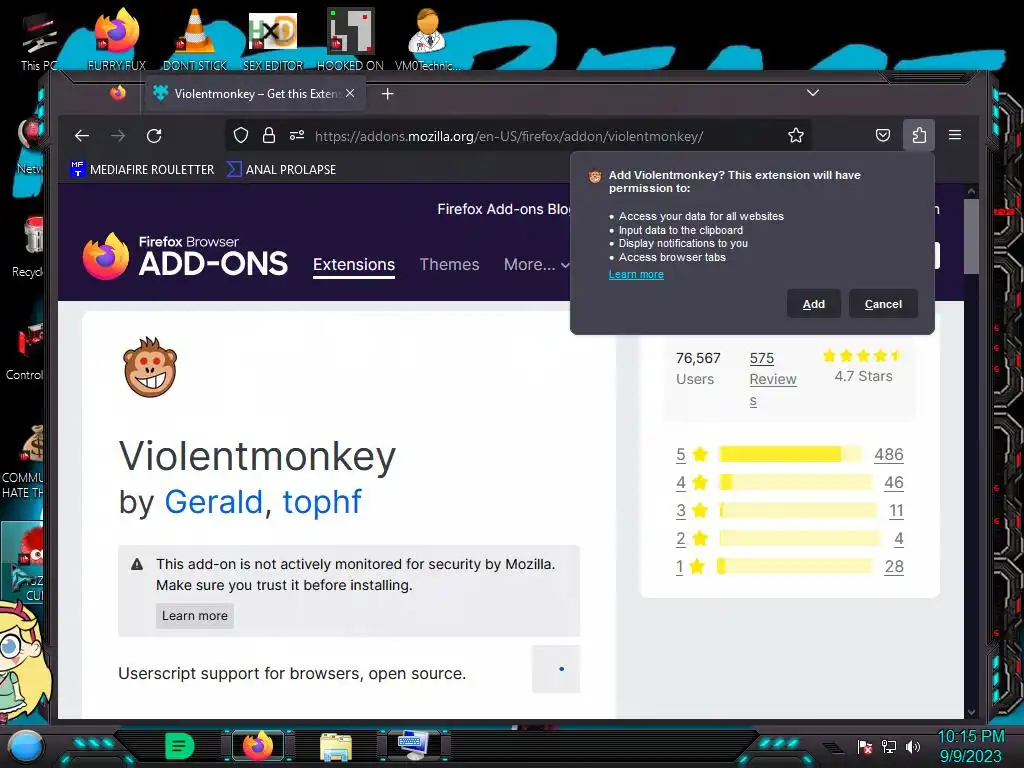Open the Windows Start orb
Screen dimensions: 1024x768
26,746
